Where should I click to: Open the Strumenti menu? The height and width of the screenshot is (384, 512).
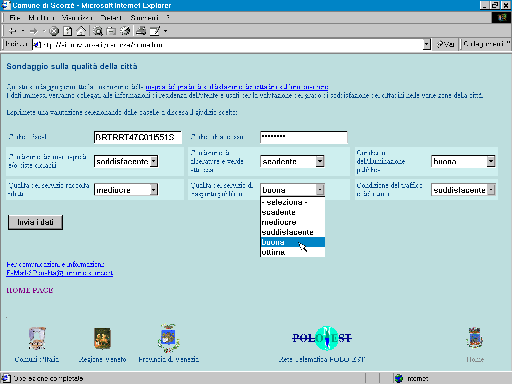pyautogui.click(x=144, y=18)
